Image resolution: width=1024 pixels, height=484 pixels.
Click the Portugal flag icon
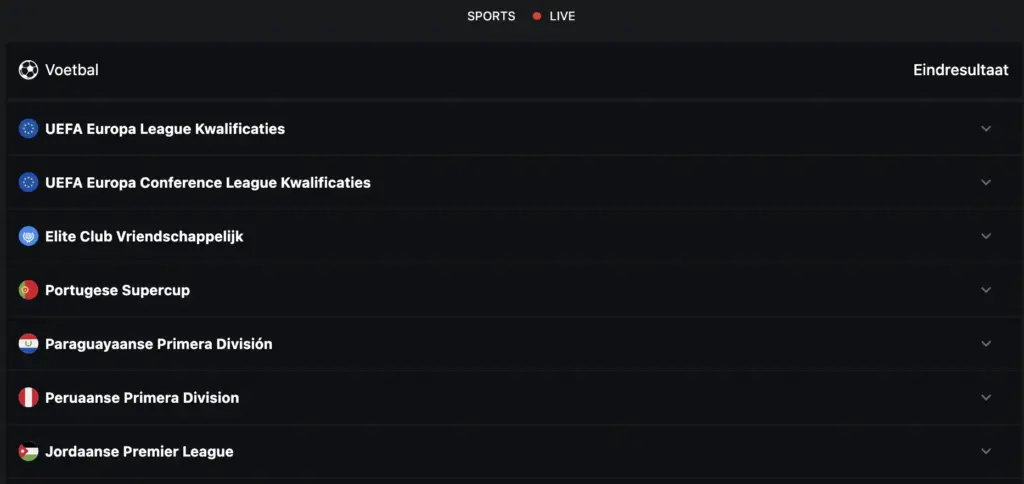pos(28,290)
